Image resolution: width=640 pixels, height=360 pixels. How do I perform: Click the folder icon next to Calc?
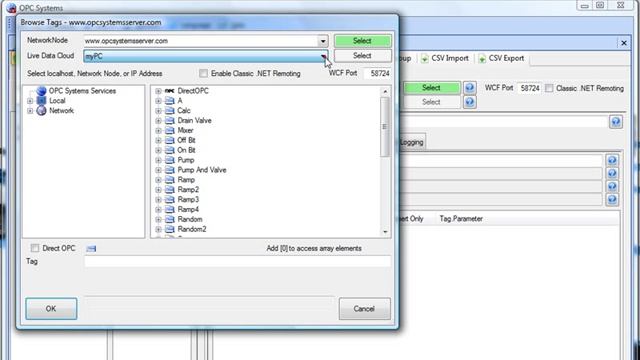[x=169, y=111]
